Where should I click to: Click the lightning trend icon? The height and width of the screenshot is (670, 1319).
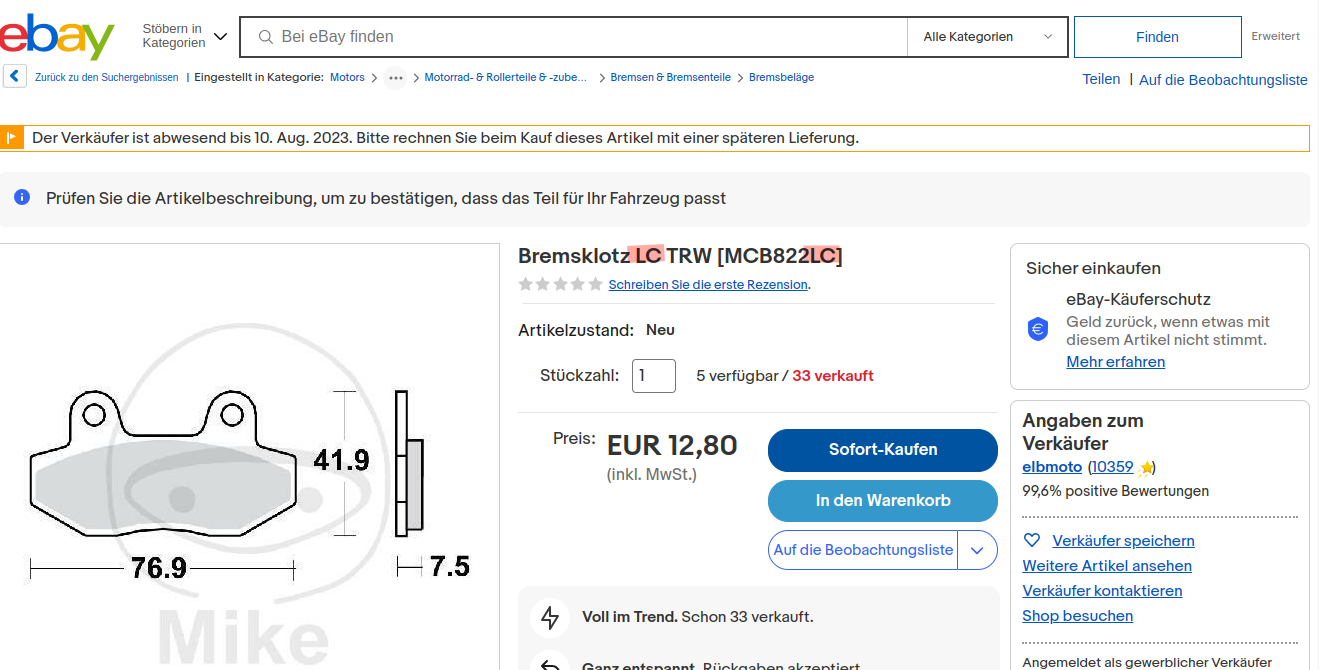tap(550, 617)
